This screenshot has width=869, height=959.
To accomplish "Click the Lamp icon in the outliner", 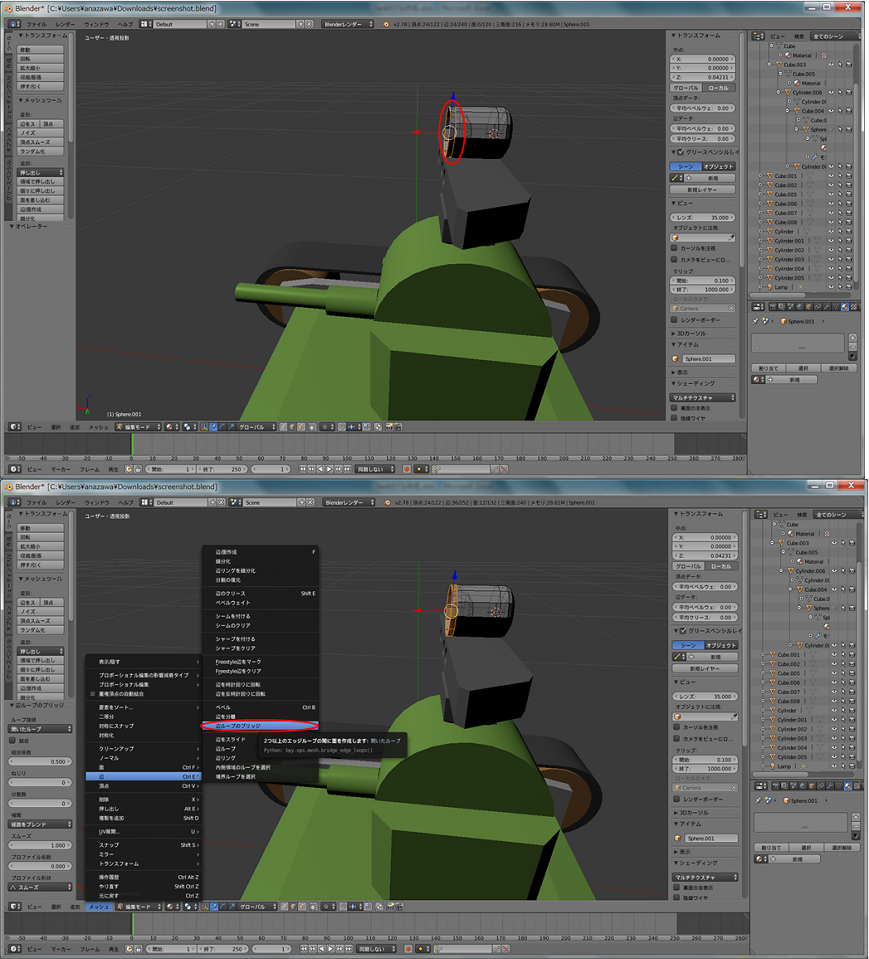I will (x=771, y=286).
